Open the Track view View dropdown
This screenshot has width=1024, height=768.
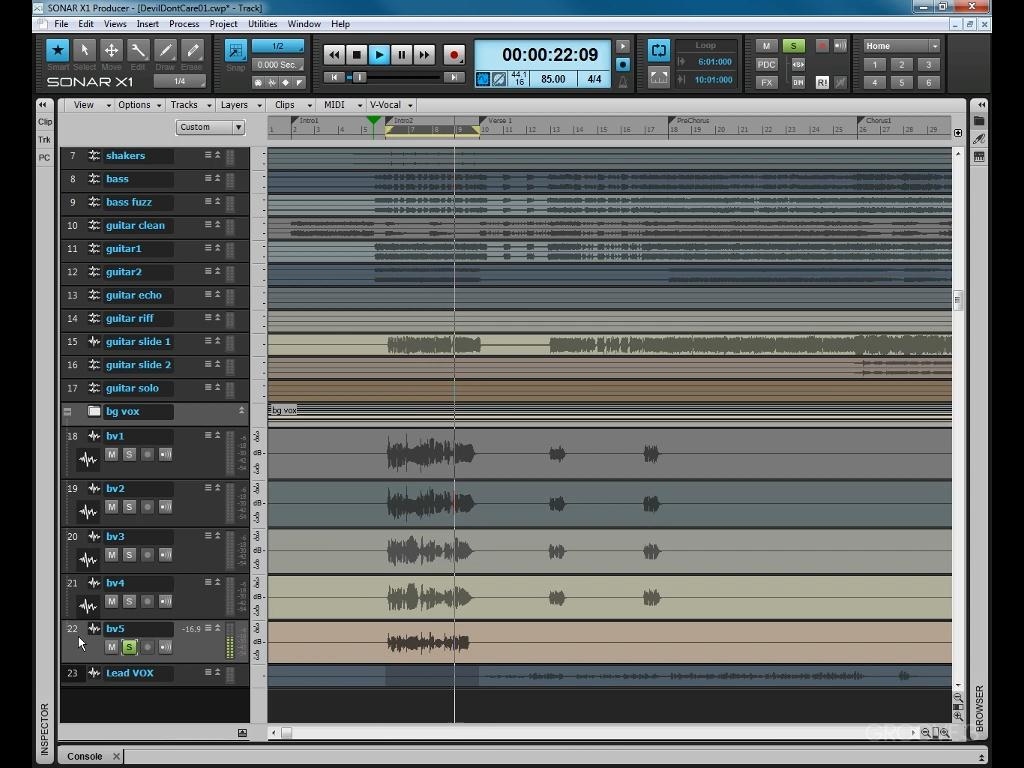(x=91, y=105)
